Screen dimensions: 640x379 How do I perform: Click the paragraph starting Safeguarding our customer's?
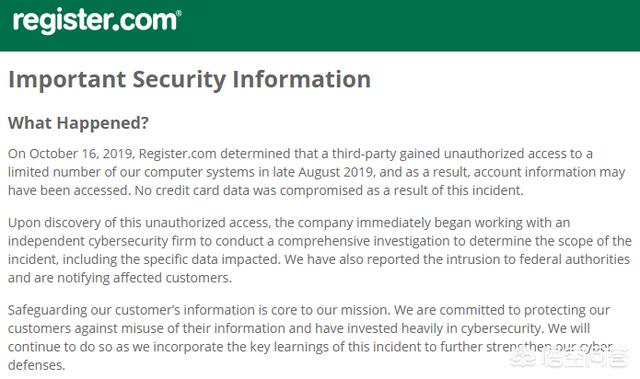point(310,337)
